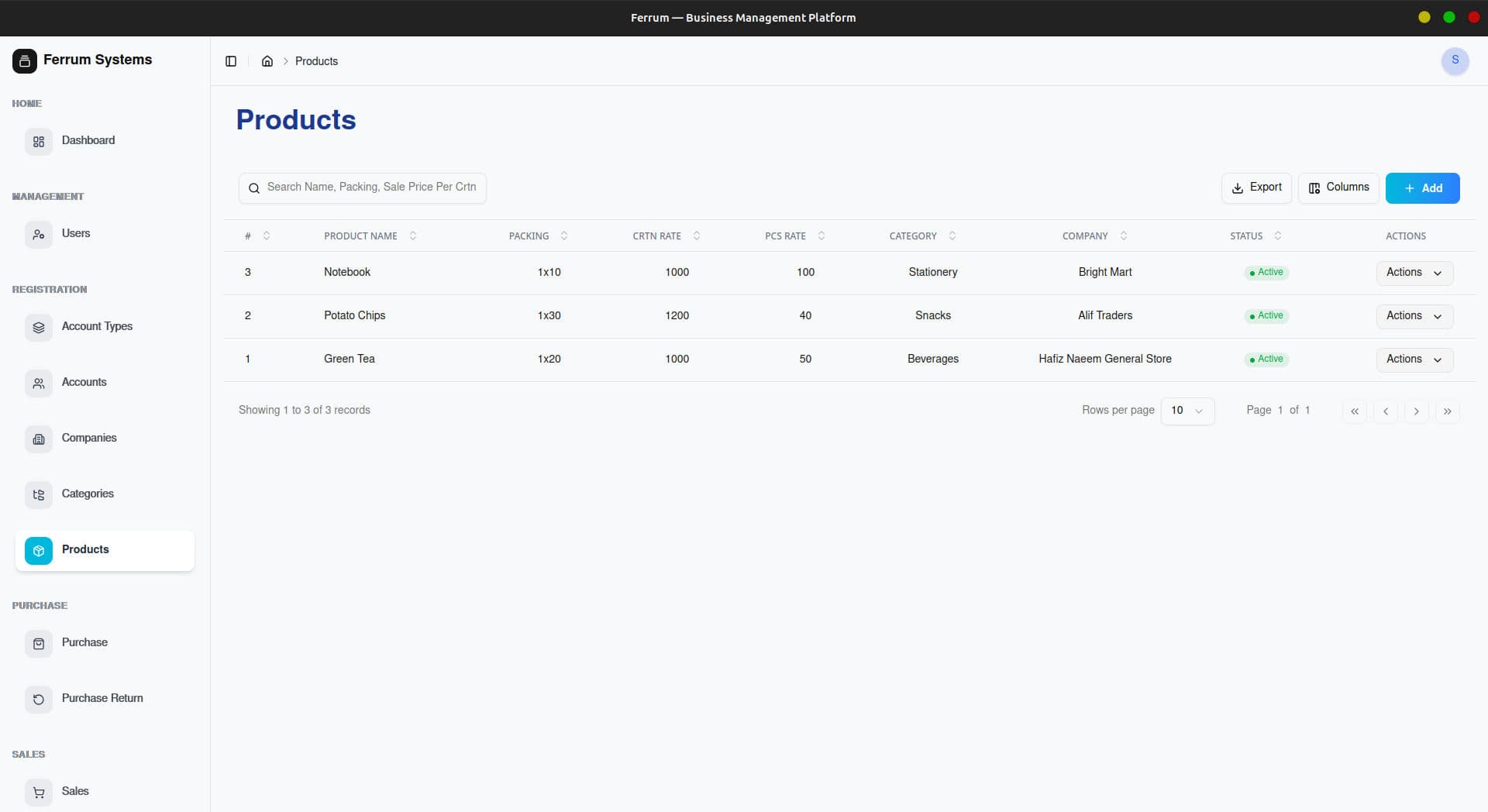Open Actions dropdown for Potato Chips

point(1414,316)
